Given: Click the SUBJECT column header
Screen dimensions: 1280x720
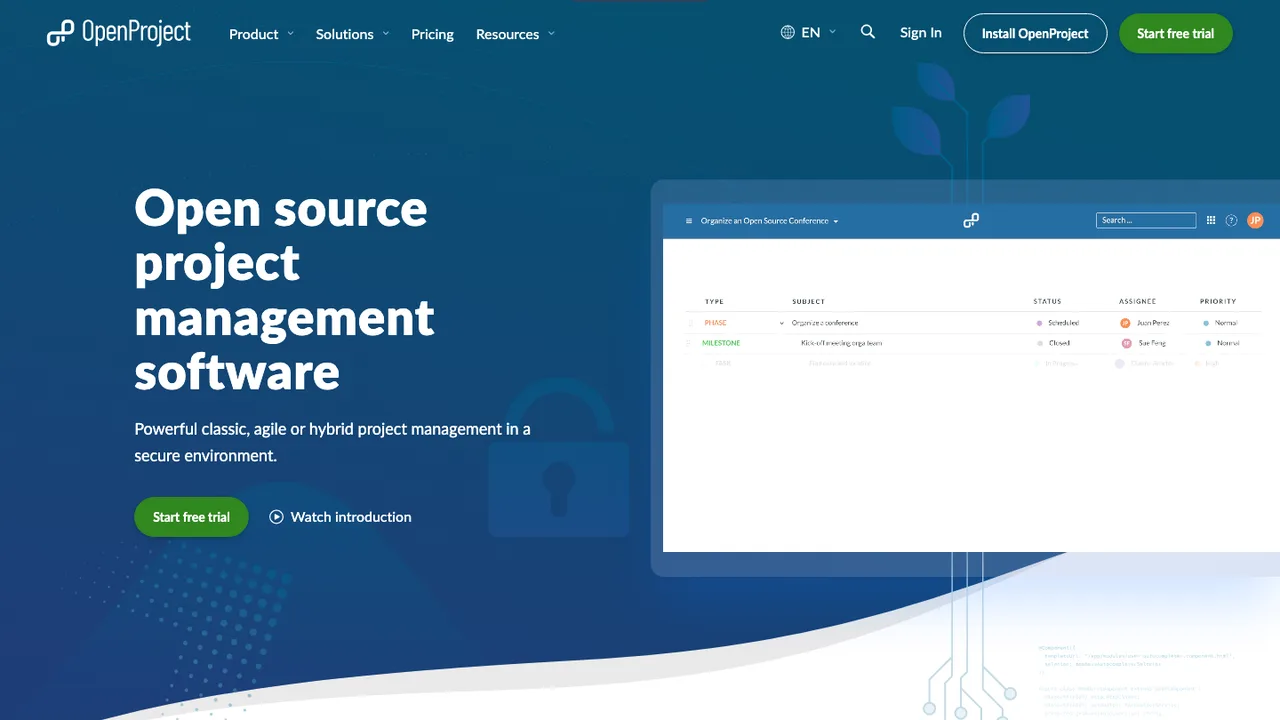Looking at the screenshot, I should [x=809, y=301].
